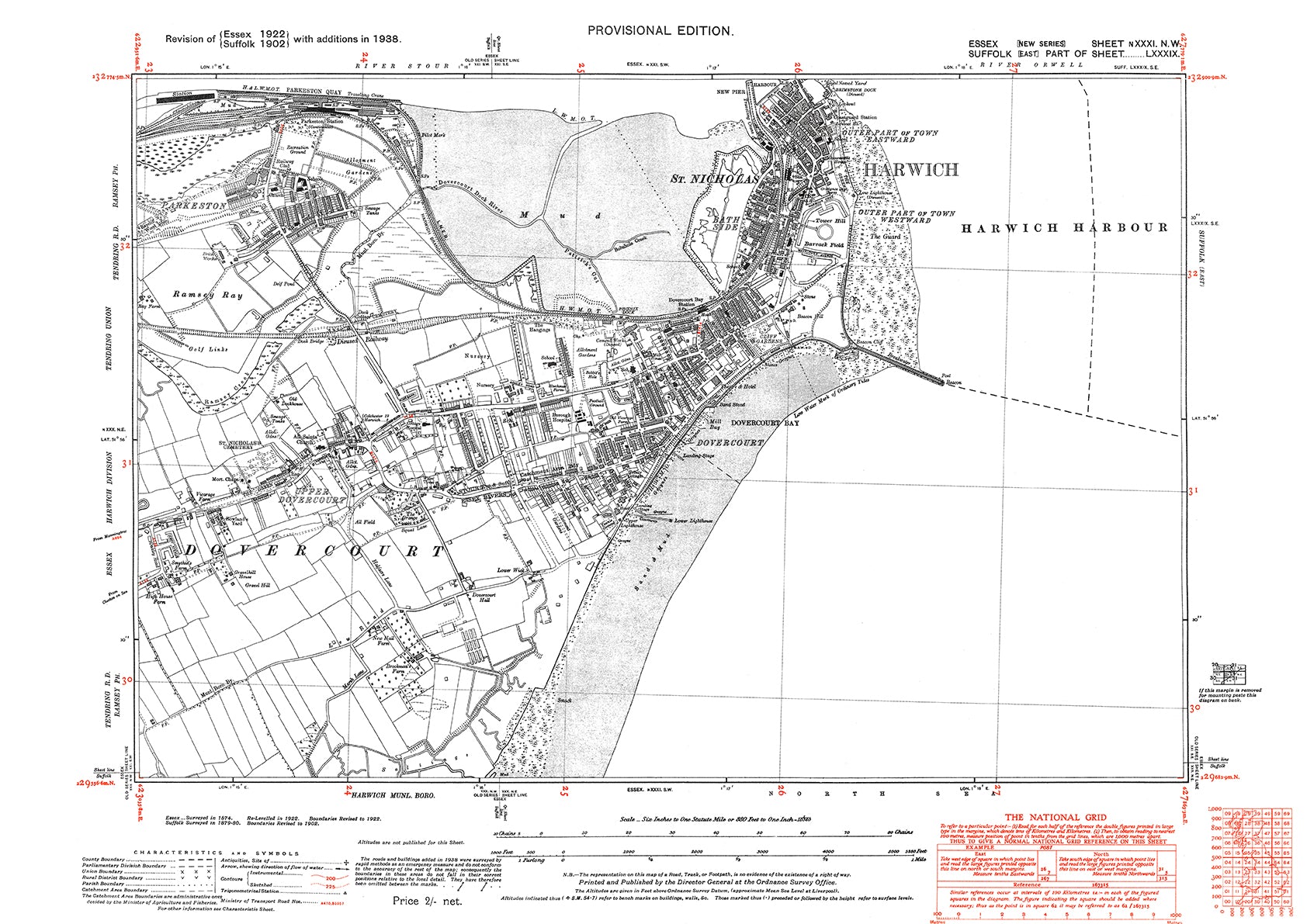Click the St. NICHOLAS parish label
This screenshot has height=924, width=1307.
(x=713, y=179)
